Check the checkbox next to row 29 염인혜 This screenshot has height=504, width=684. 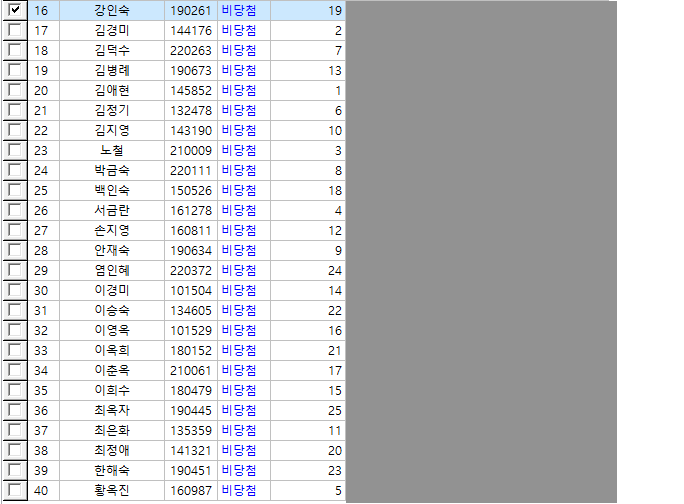coord(15,270)
